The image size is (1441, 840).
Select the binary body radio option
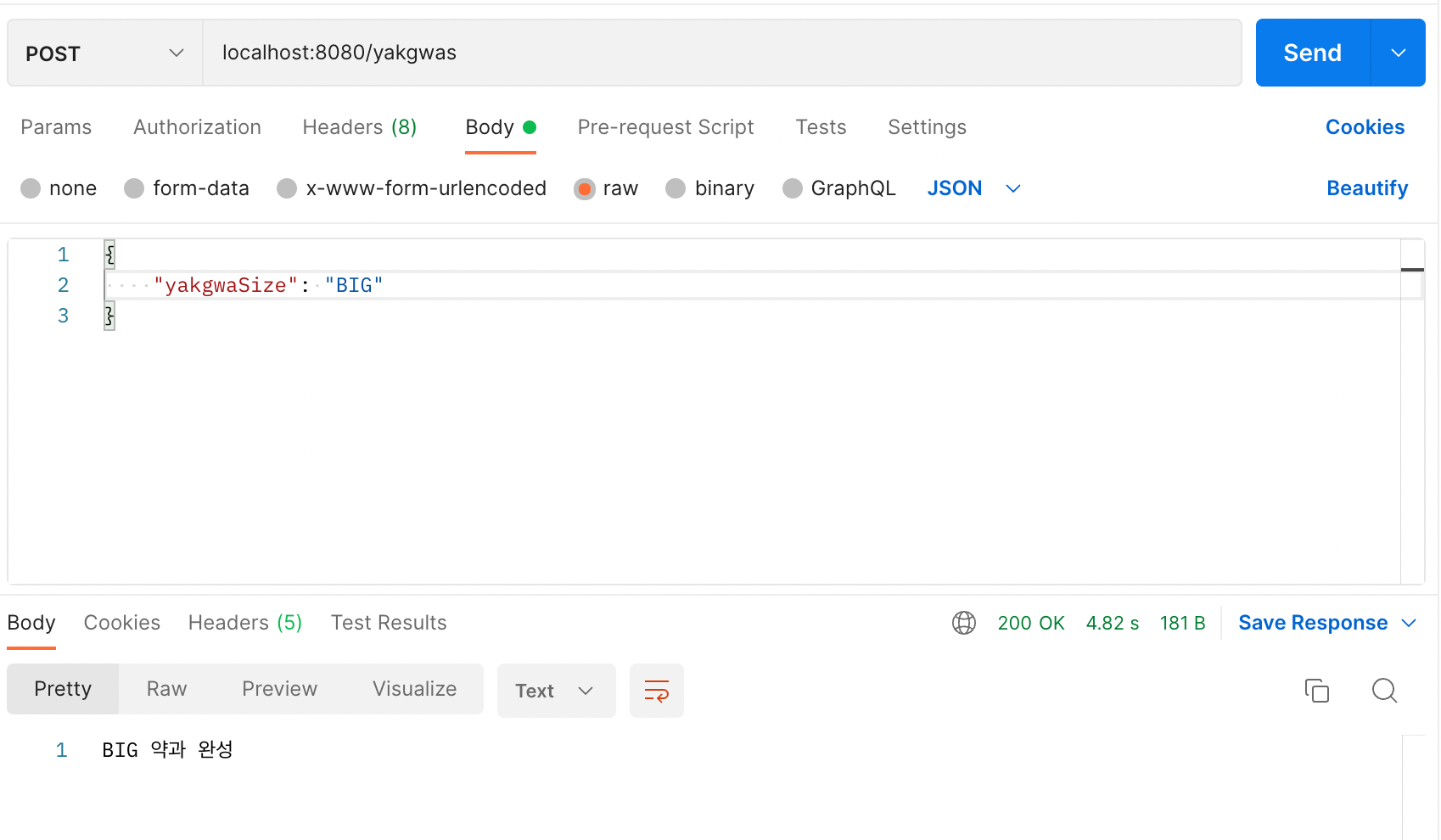[676, 188]
